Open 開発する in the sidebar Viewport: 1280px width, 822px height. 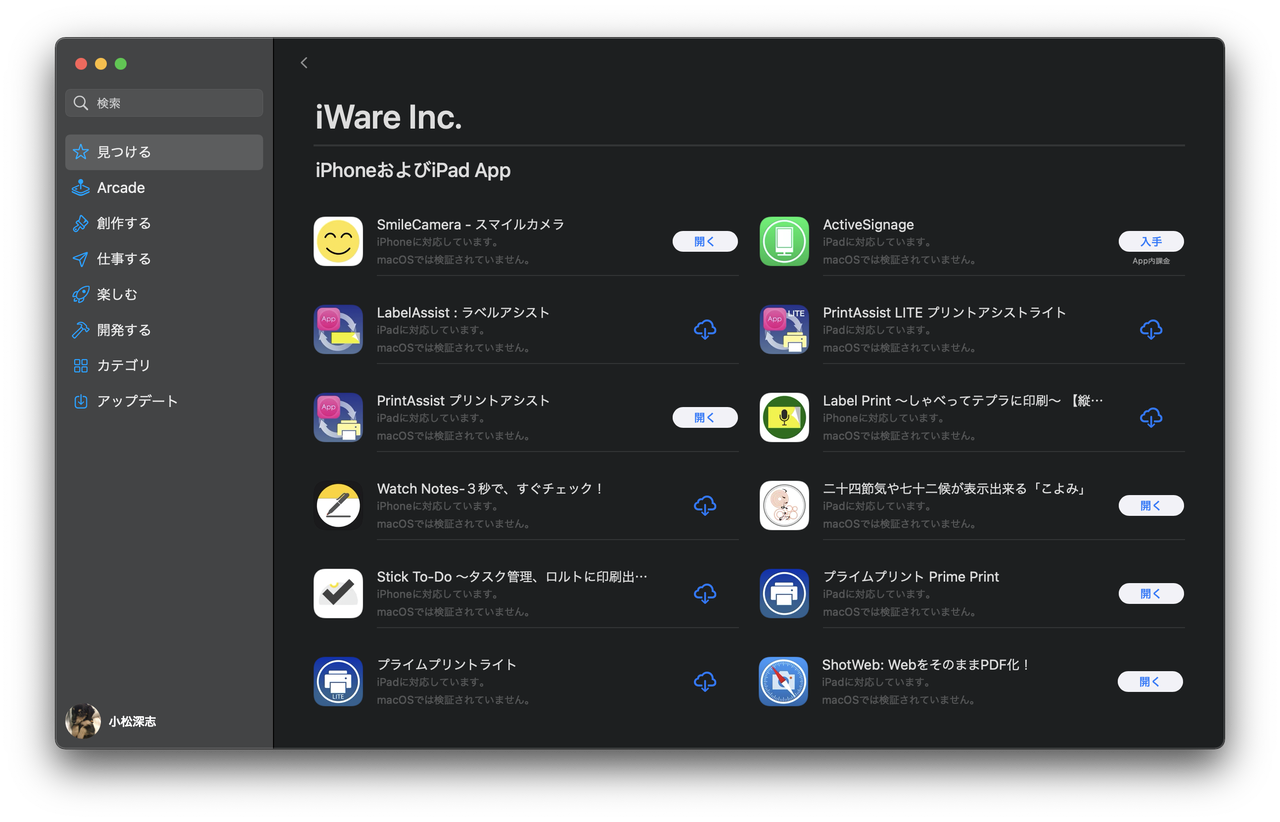[164, 330]
